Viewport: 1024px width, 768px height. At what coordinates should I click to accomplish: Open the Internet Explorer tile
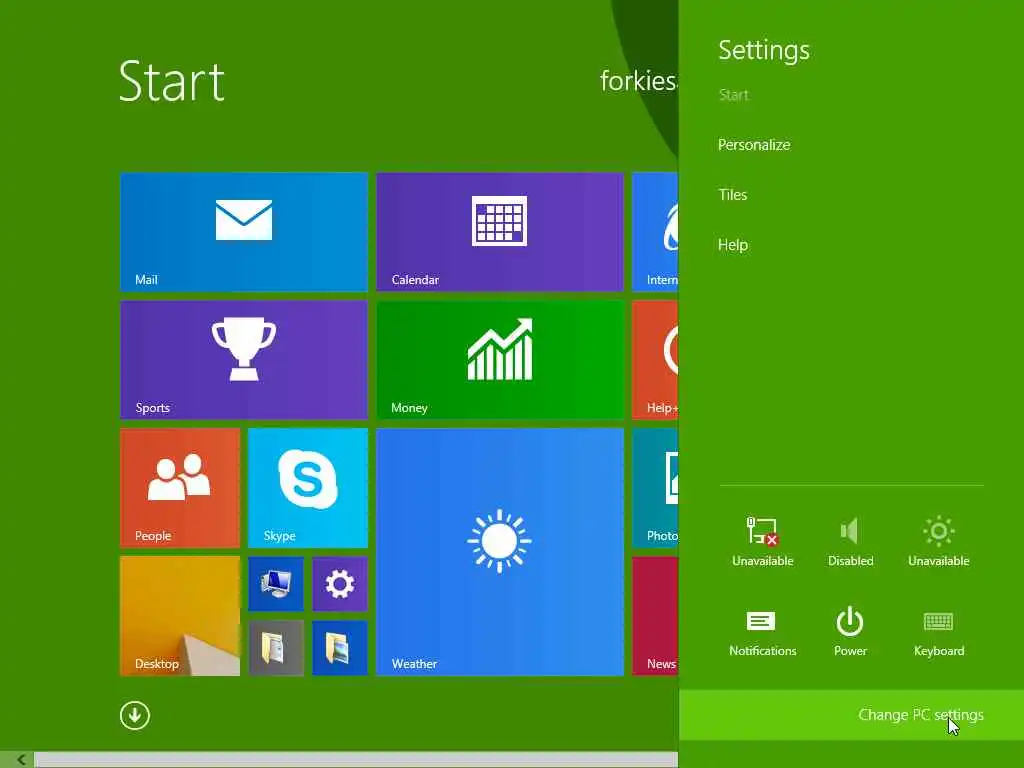[655, 231]
